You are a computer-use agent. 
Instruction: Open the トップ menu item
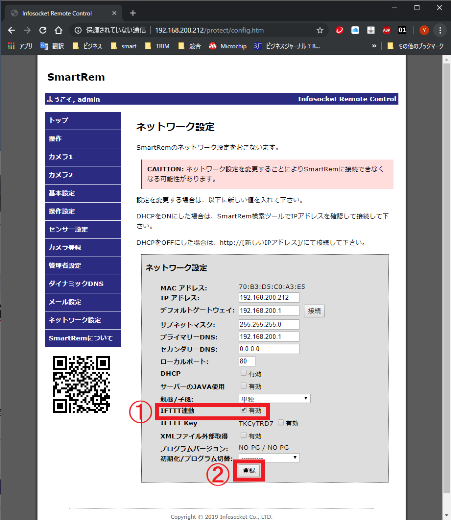83,120
